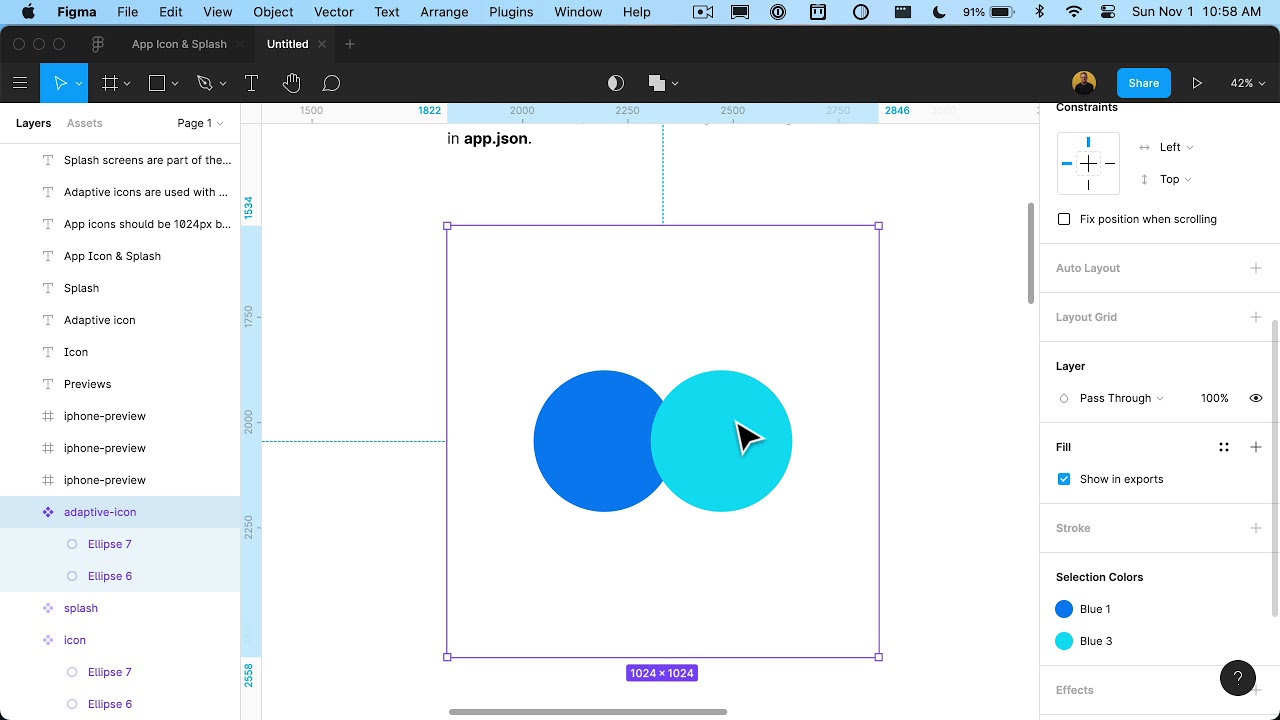The height and width of the screenshot is (720, 1280).
Task: Click the text icon beside Previews layer
Action: [x=48, y=384]
